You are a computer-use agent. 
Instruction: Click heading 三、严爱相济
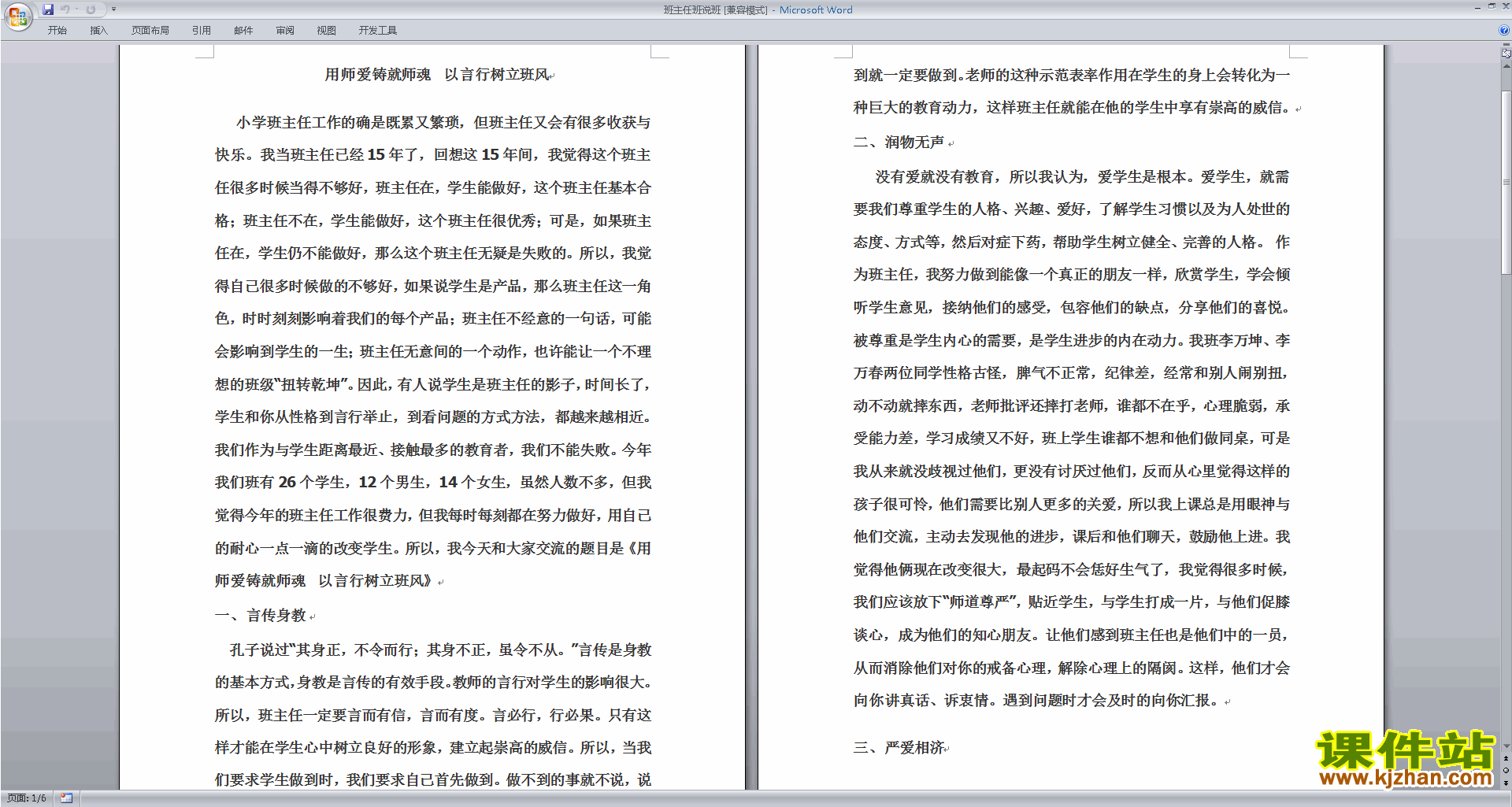coord(899,748)
